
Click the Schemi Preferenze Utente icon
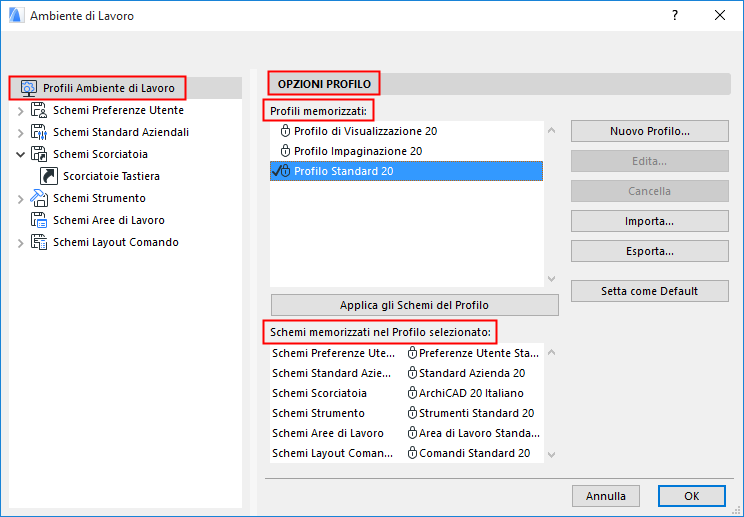point(39,110)
